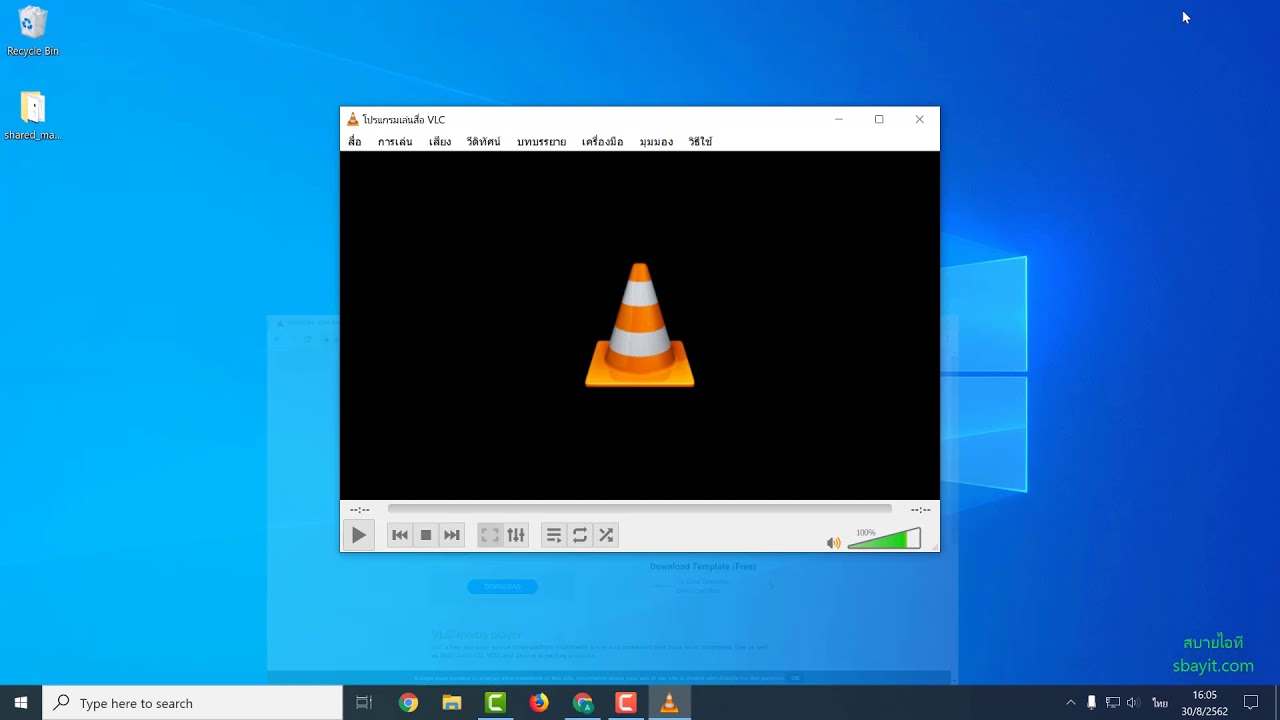Show hidden system tray icons
Screen dimensions: 1280x720
point(1071,703)
